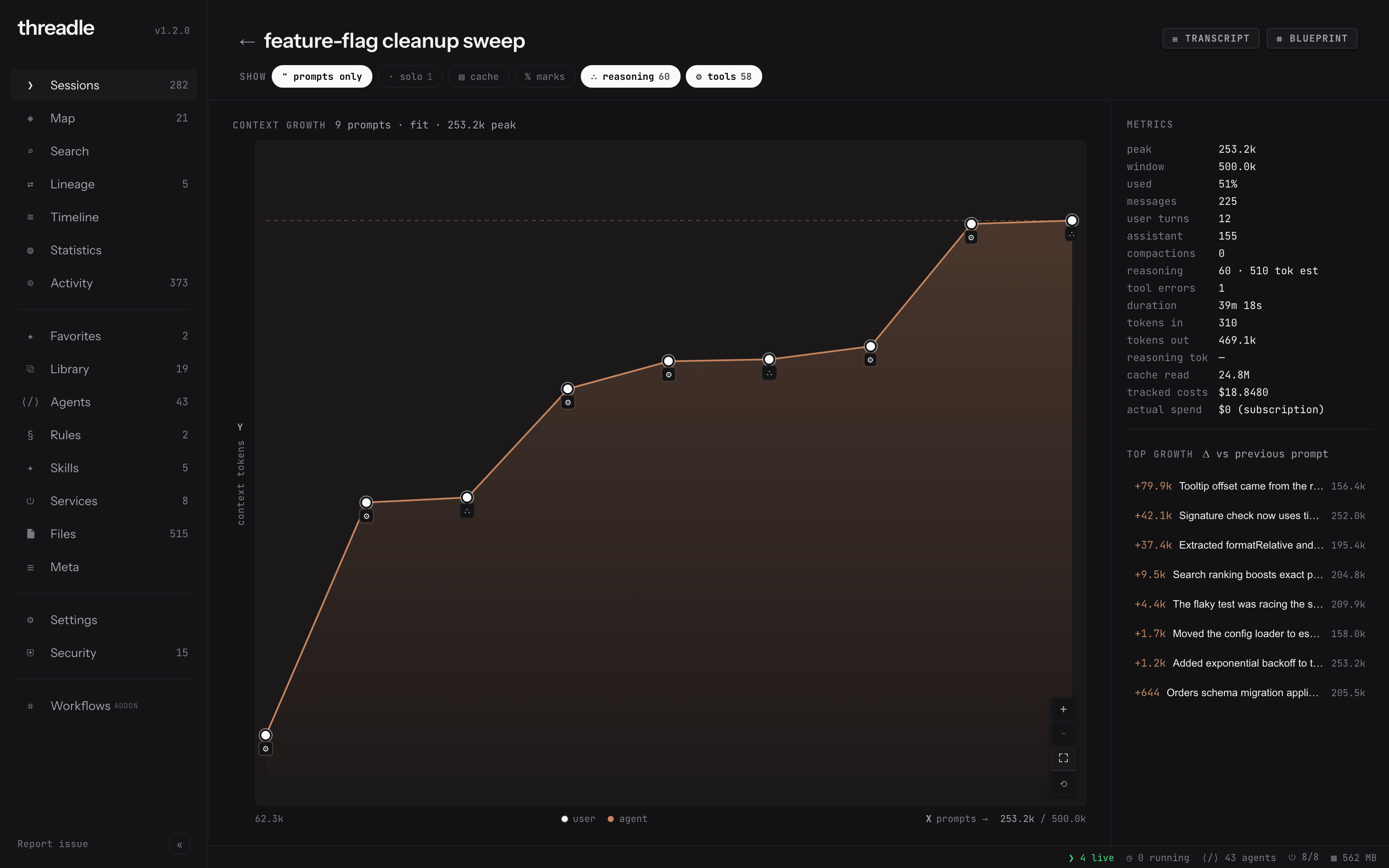Select the first prompt point at chart start
This screenshot has height=868, width=1389.
click(x=265, y=735)
